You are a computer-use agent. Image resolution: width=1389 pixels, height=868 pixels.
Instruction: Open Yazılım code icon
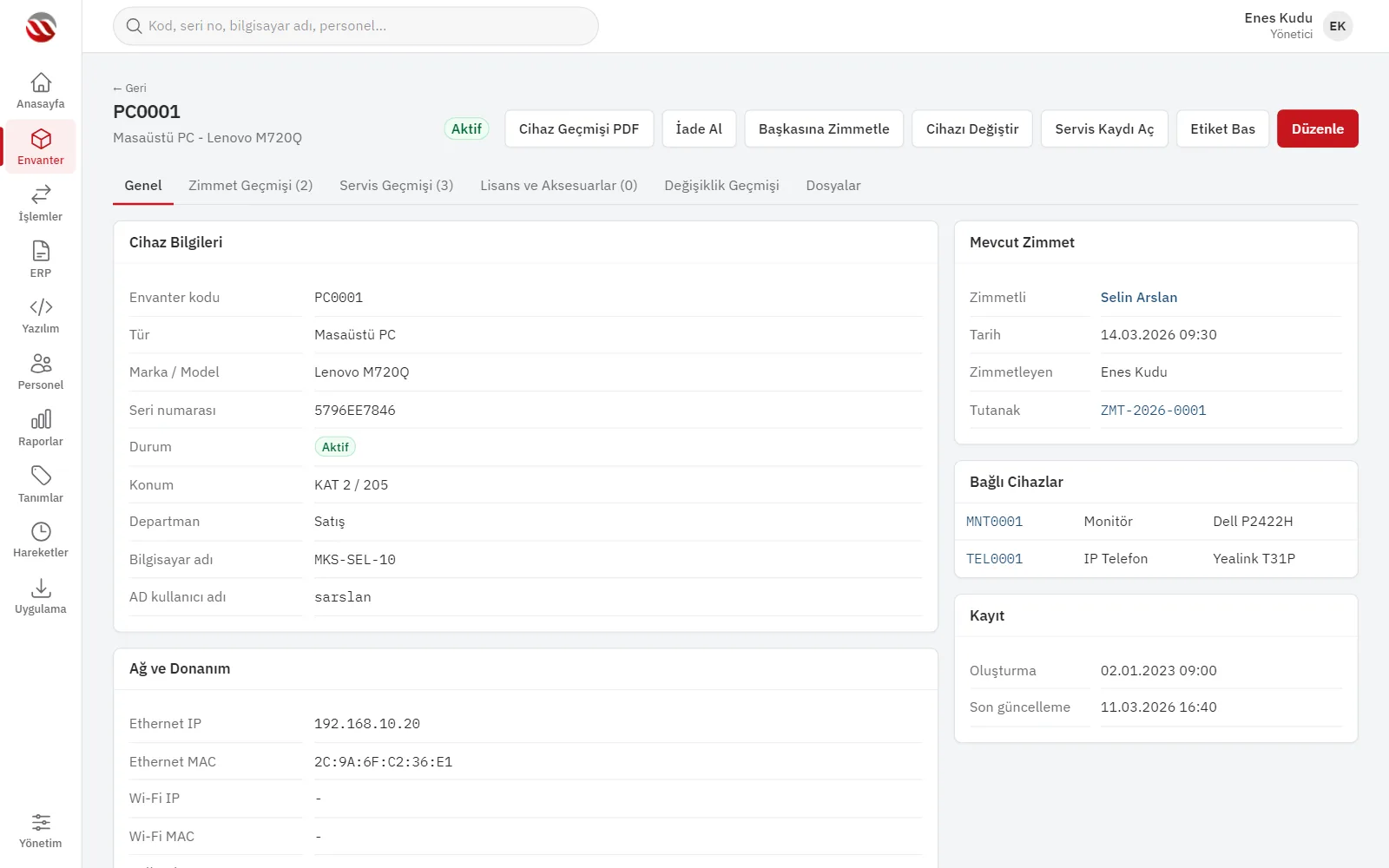tap(41, 307)
